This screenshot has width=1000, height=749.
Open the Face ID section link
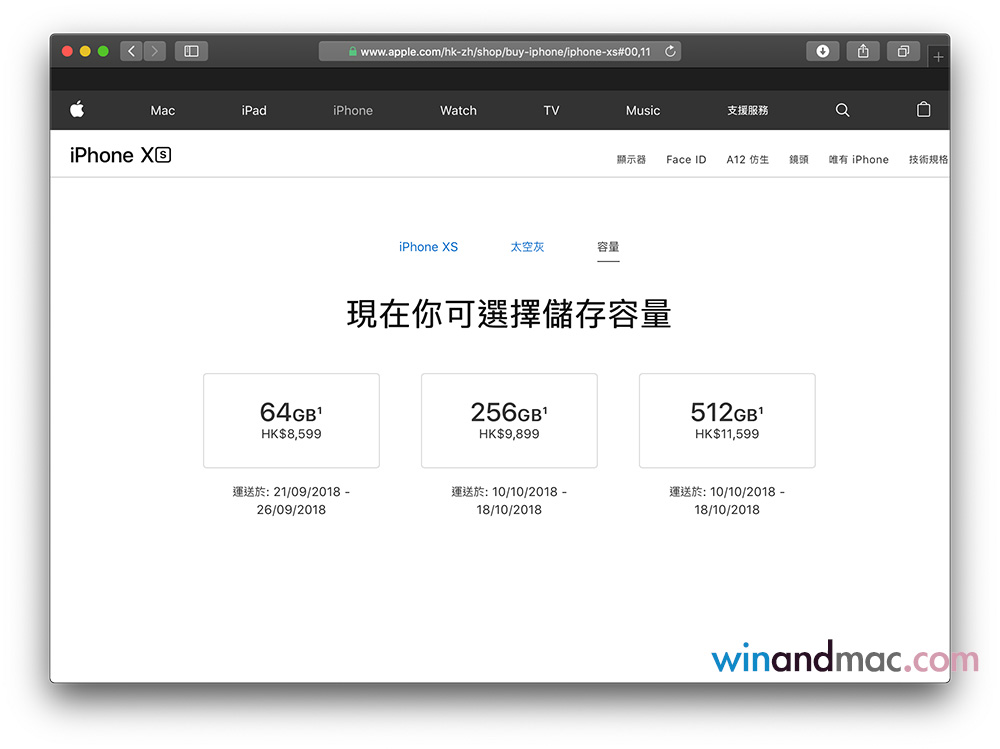click(686, 159)
